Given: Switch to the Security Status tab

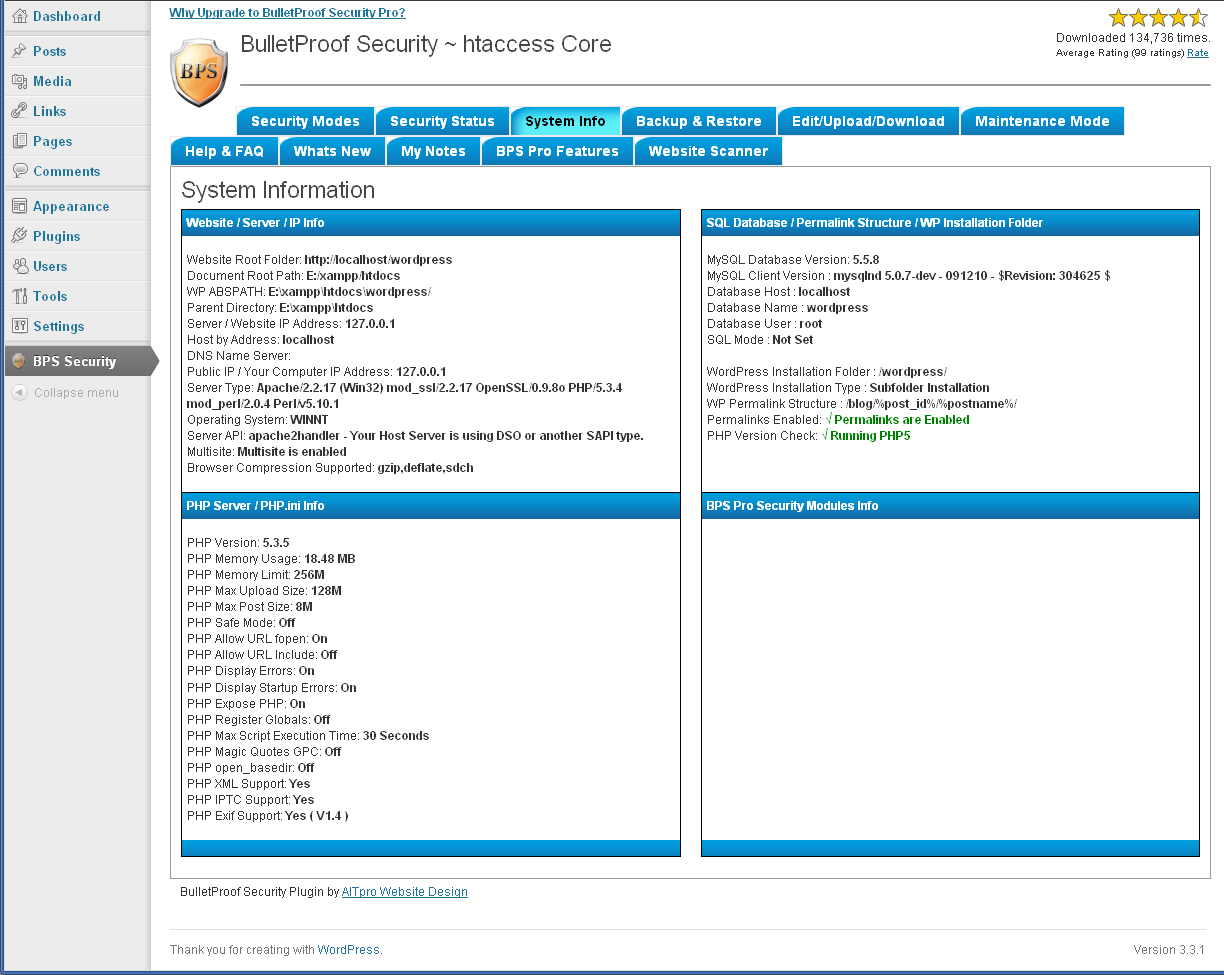Looking at the screenshot, I should coord(442,121).
